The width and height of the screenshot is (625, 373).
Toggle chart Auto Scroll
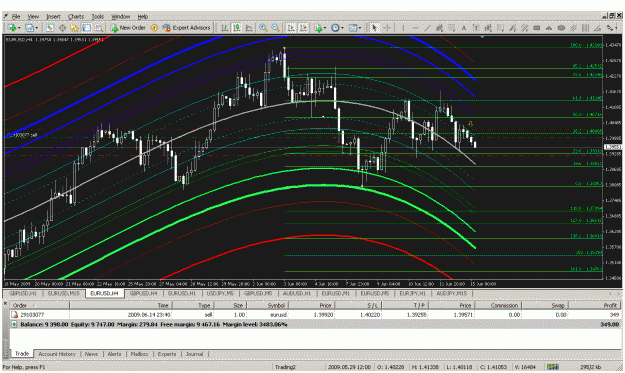tap(291, 27)
